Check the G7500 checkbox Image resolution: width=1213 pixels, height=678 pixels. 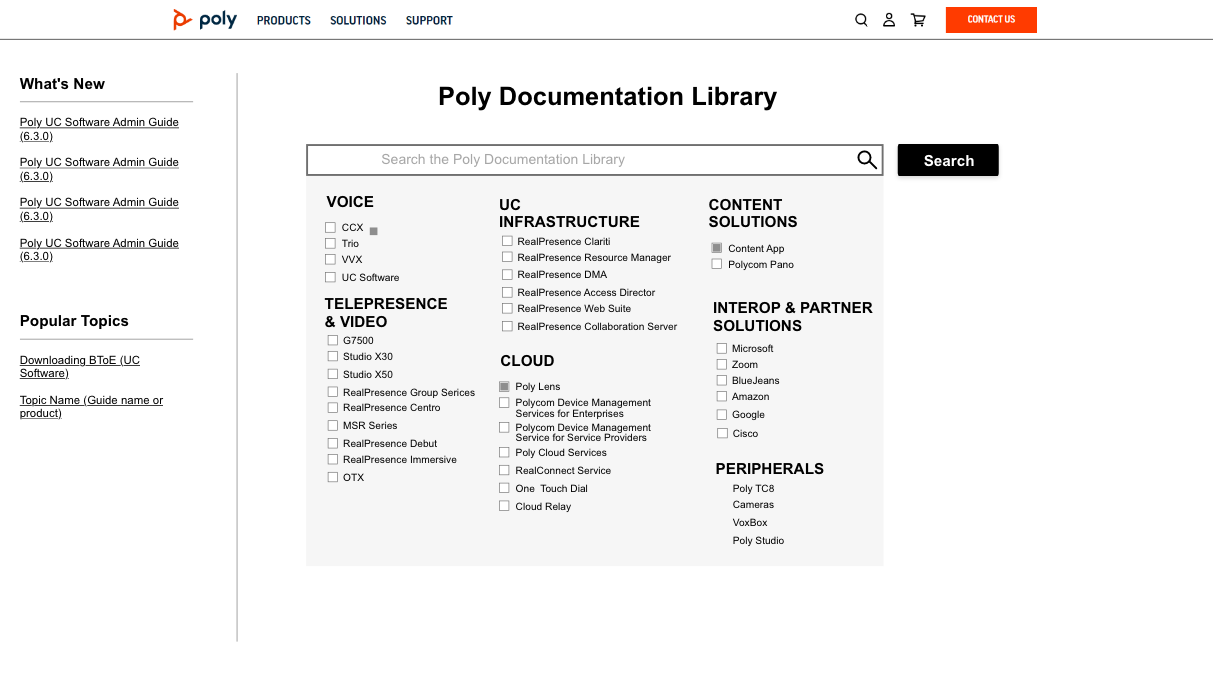click(x=333, y=340)
